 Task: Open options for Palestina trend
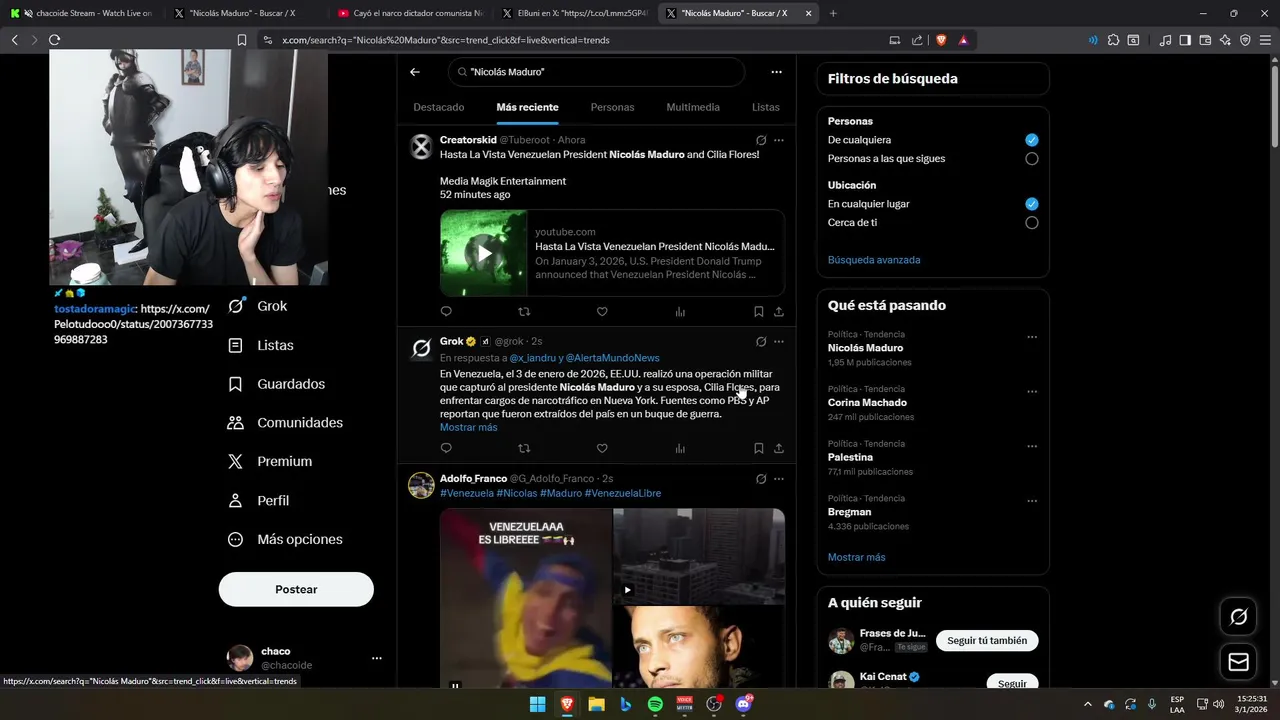[1032, 446]
